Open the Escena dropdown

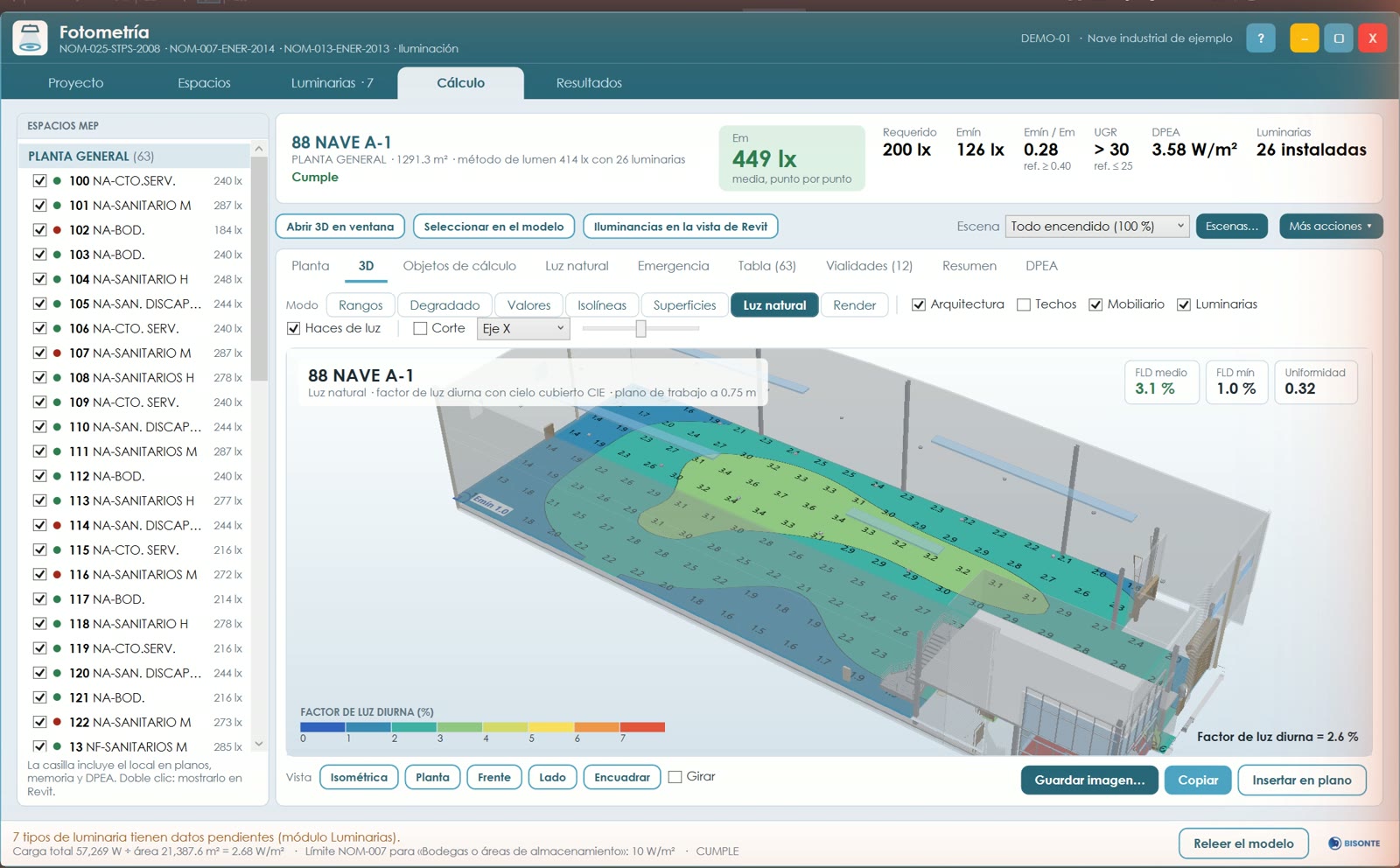pyautogui.click(x=1097, y=227)
